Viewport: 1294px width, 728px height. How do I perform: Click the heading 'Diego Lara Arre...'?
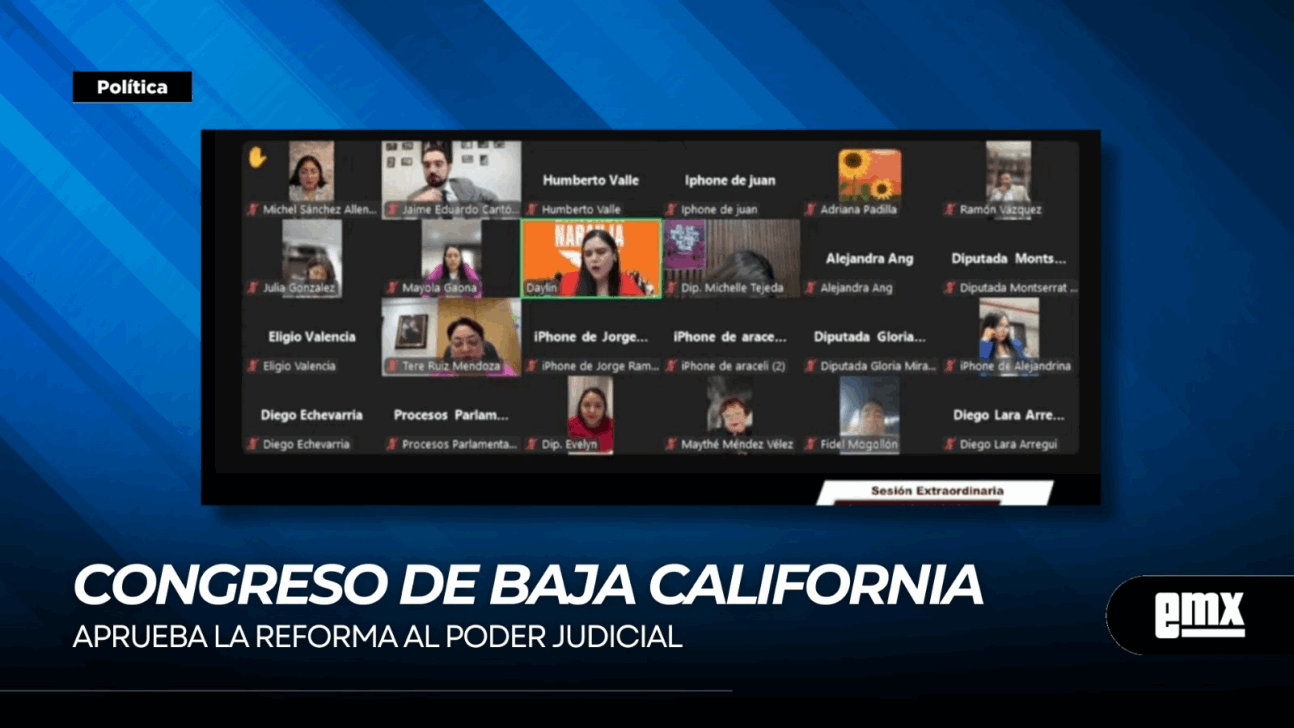pos(1008,414)
